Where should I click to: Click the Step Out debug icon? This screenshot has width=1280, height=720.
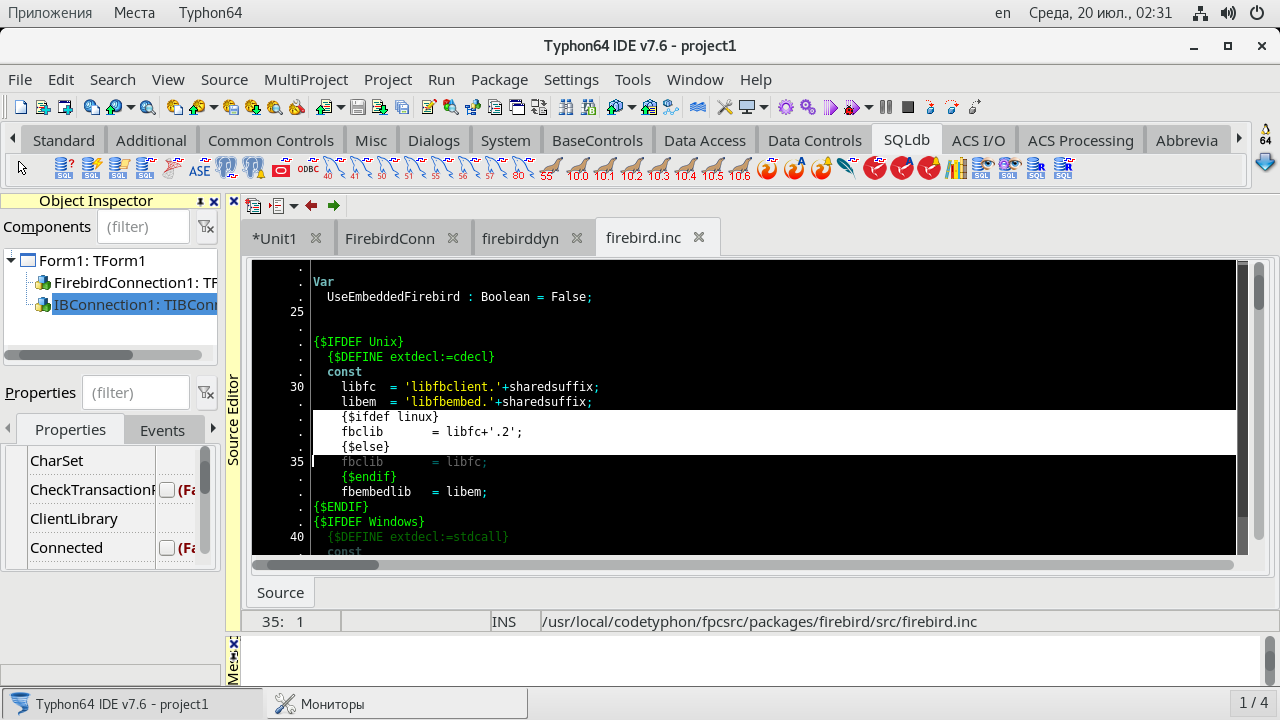tap(974, 107)
